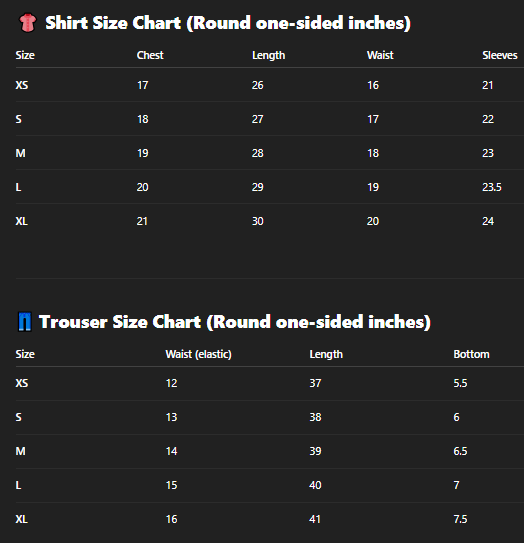Click the blue trousers emoji icon
Viewport: 524px width, 543px height.
pos(25,322)
